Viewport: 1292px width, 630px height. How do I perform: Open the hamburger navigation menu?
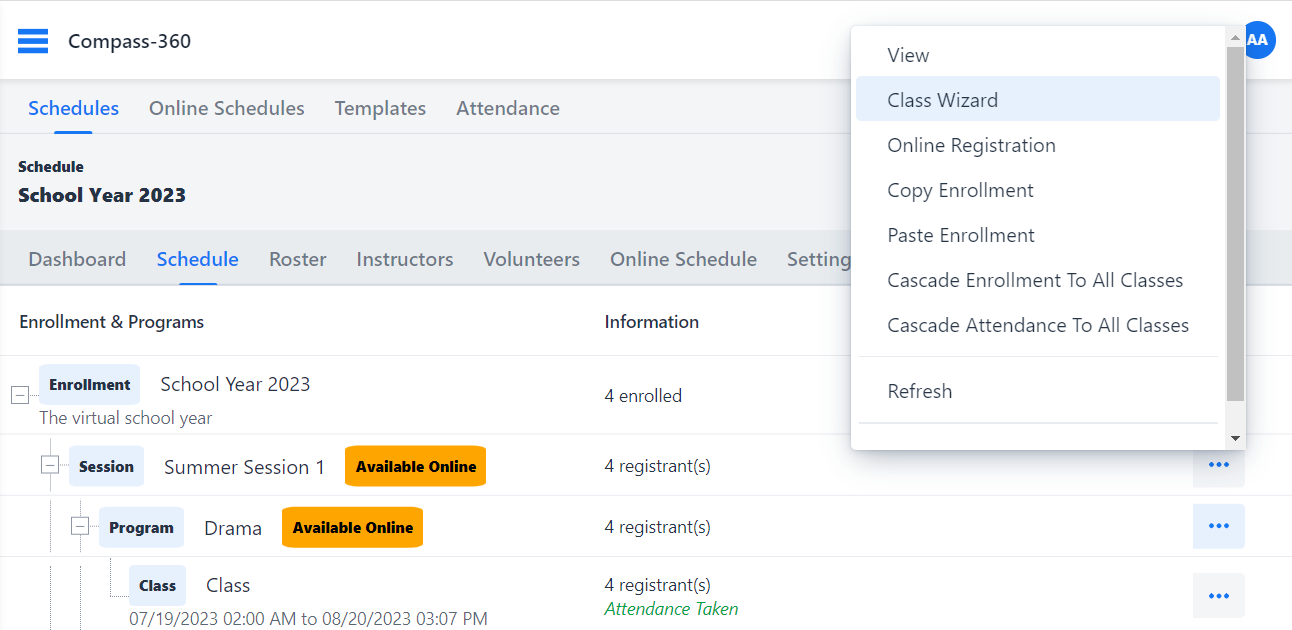33,41
